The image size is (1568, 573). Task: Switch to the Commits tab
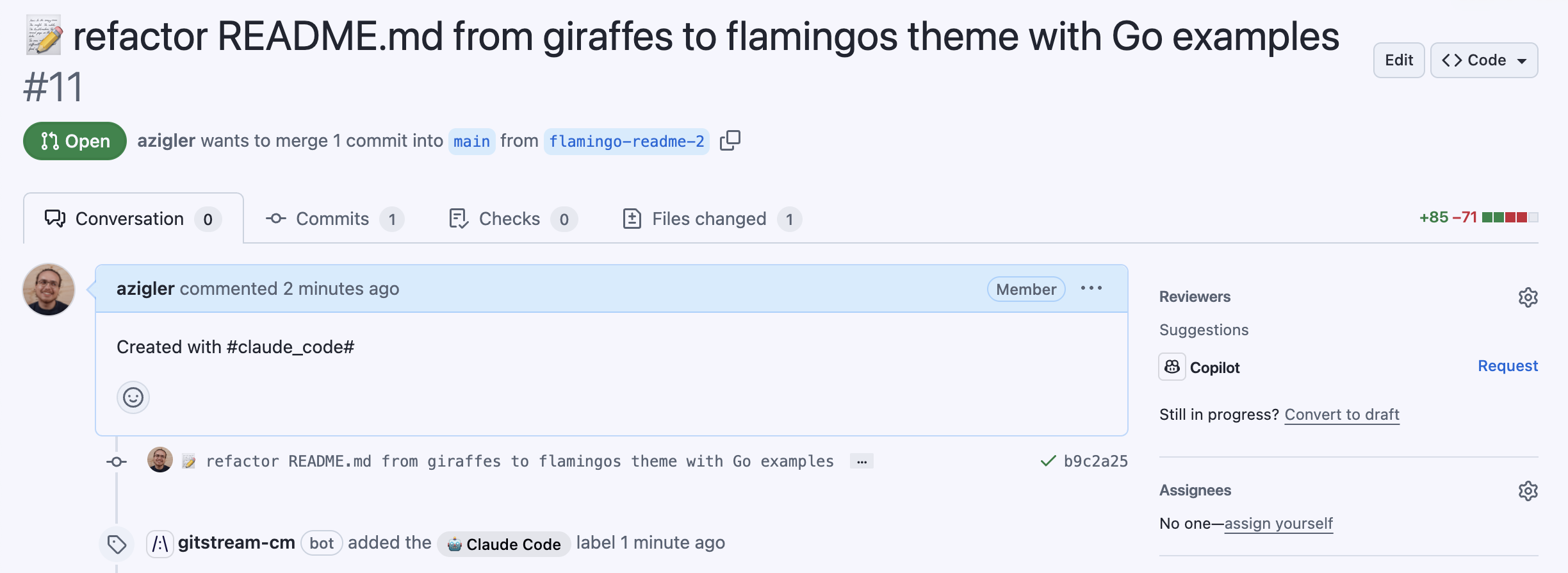(334, 219)
